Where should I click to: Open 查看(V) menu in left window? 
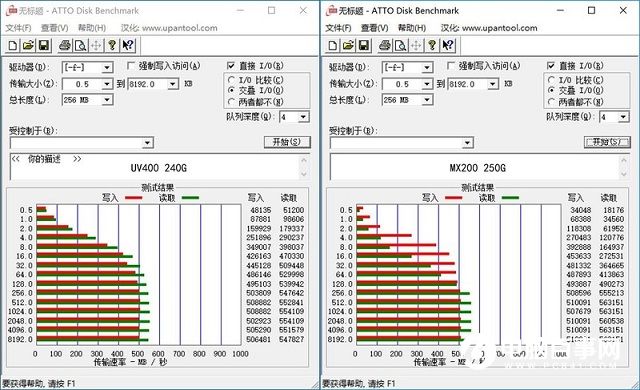54,28
